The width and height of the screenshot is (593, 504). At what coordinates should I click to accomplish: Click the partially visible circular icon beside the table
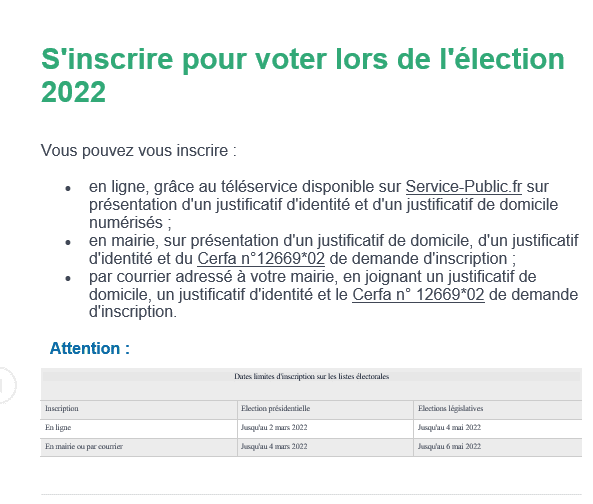coord(6,385)
